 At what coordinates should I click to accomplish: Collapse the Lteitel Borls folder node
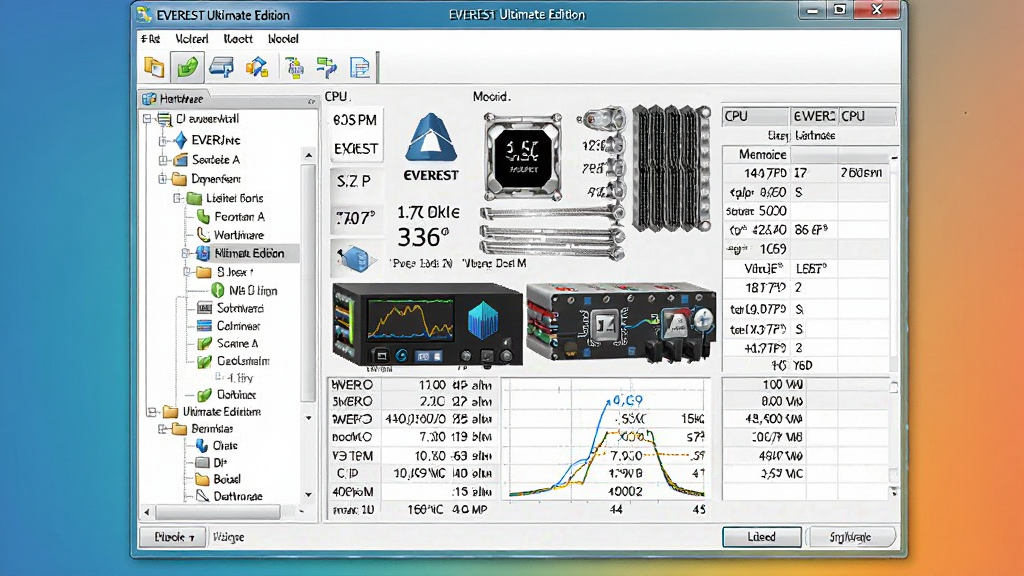[x=178, y=198]
